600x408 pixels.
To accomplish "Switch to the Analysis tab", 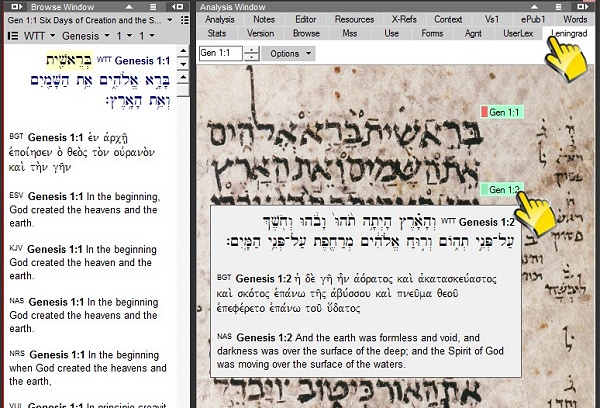I will coord(220,20).
